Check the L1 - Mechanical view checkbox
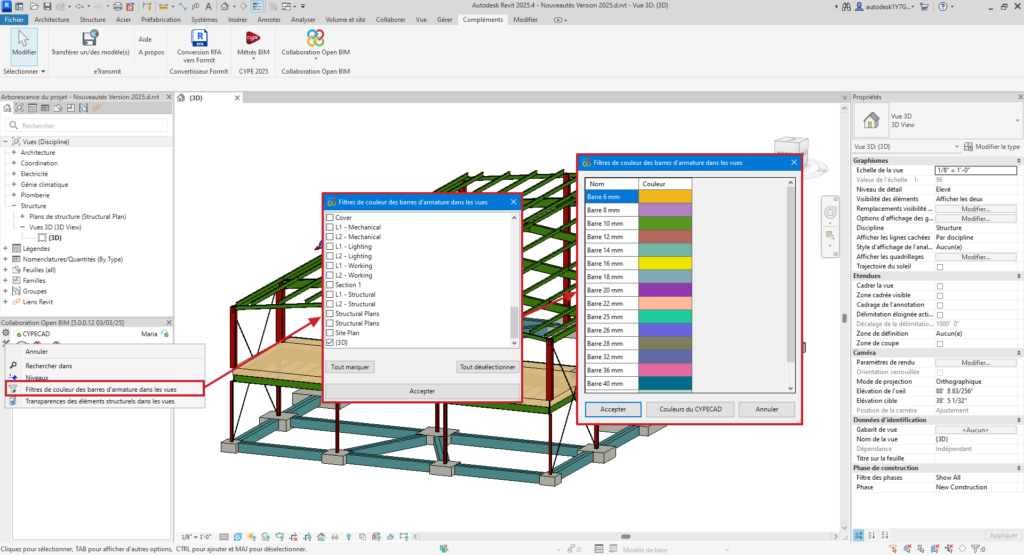The image size is (1024, 555). (330, 227)
